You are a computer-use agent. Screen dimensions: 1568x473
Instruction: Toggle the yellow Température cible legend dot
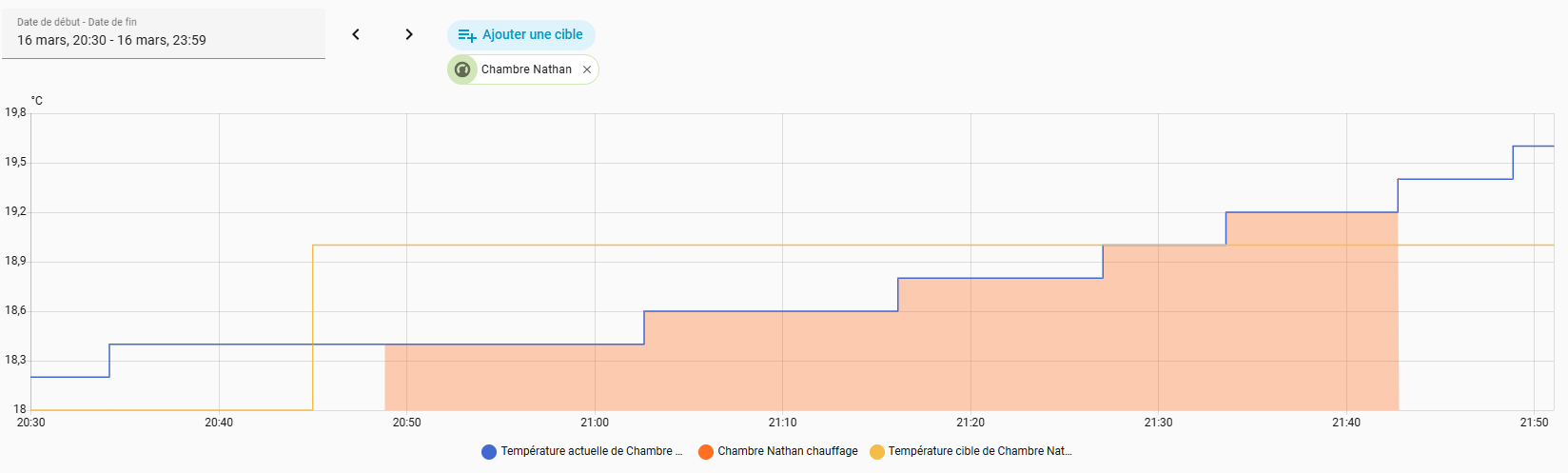coord(876,452)
